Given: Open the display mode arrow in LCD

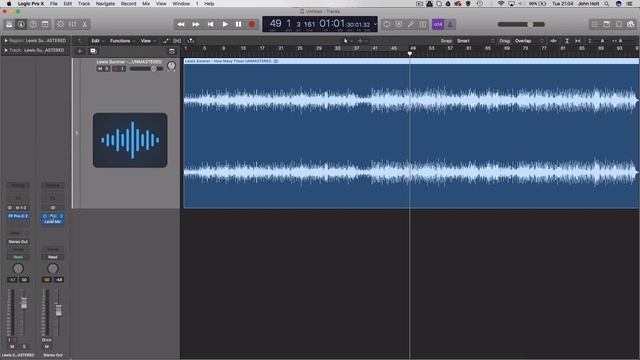Looking at the screenshot, I should coord(375,24).
